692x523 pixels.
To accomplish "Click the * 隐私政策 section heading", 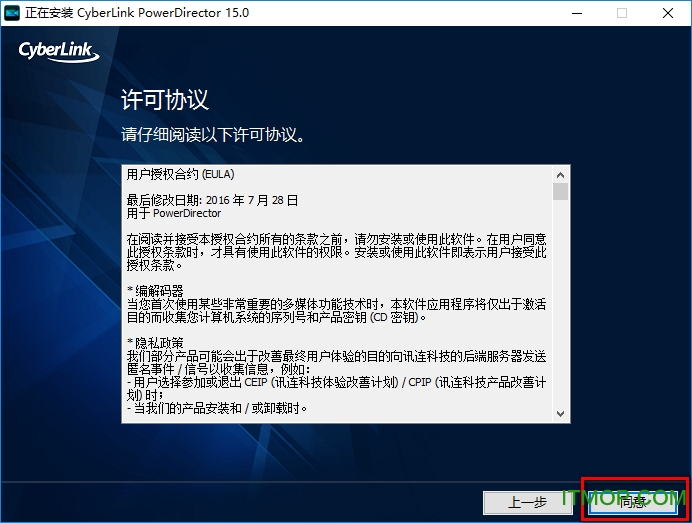I will (x=155, y=343).
